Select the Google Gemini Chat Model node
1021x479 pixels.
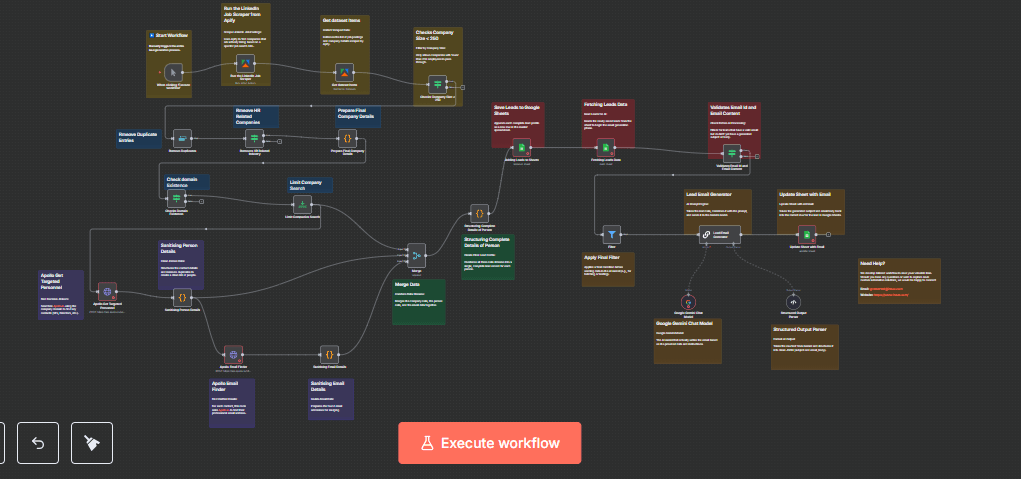click(688, 301)
